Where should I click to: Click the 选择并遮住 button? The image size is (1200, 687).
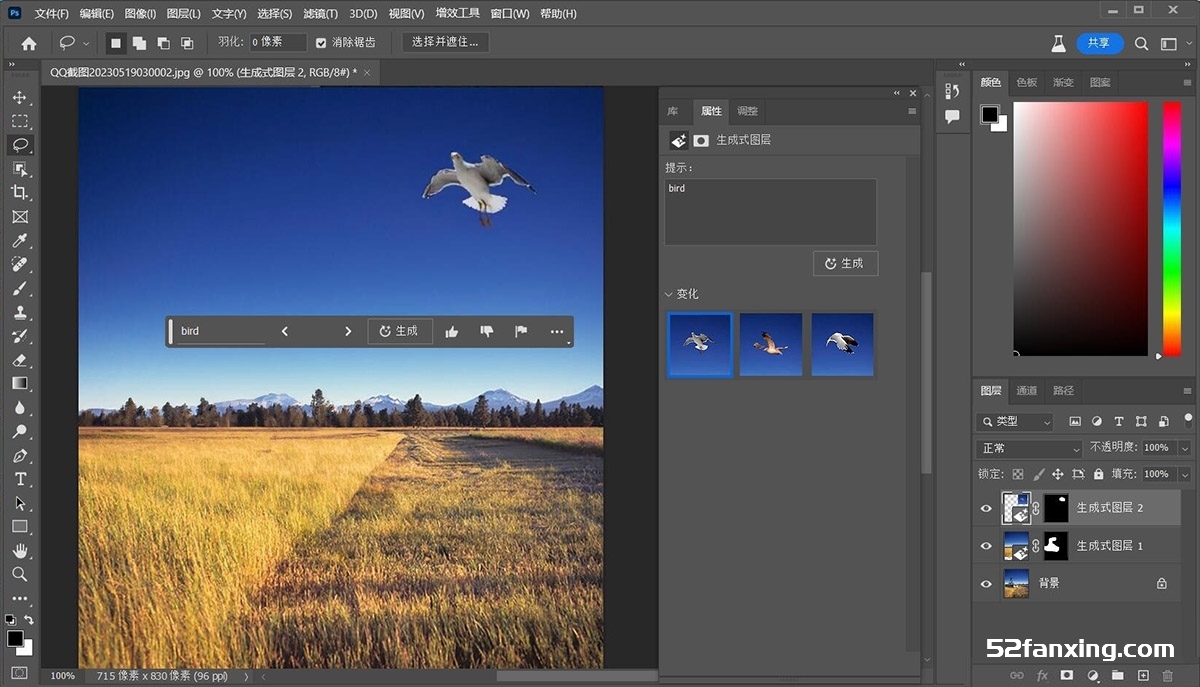(x=446, y=42)
